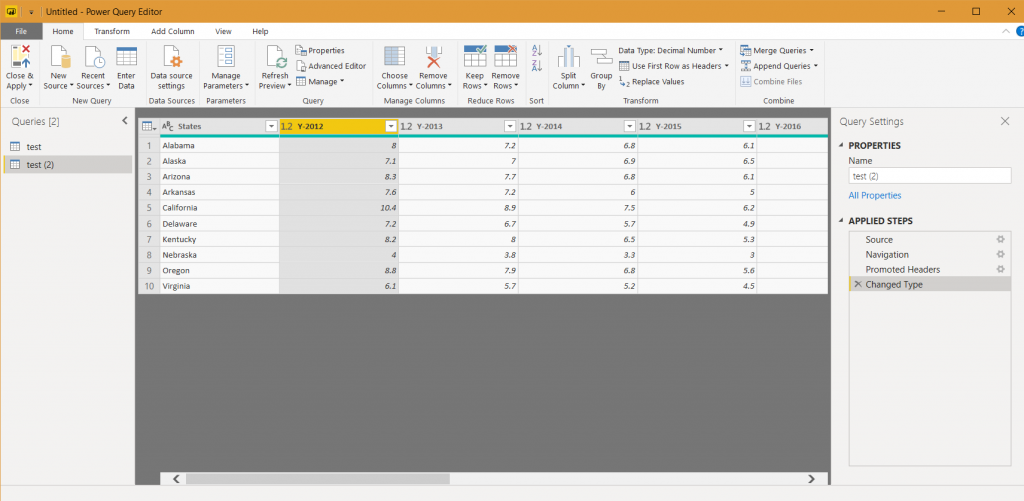Screen dimensions: 1024x501
Task: Click gear icon next to Source step
Action: click(x=1000, y=240)
